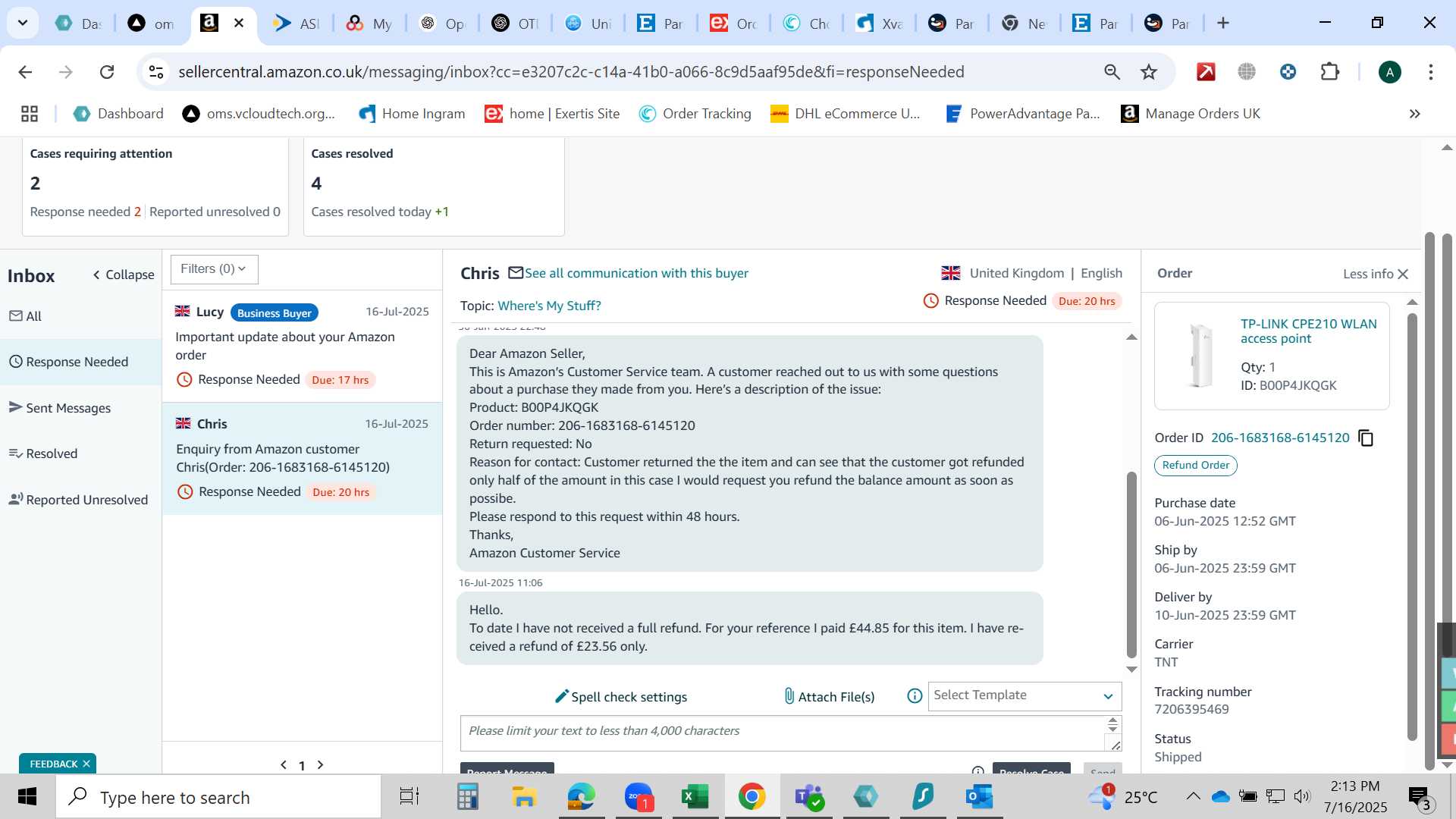Switch to the ASI browser tab
1456x819 pixels.
coord(297,24)
